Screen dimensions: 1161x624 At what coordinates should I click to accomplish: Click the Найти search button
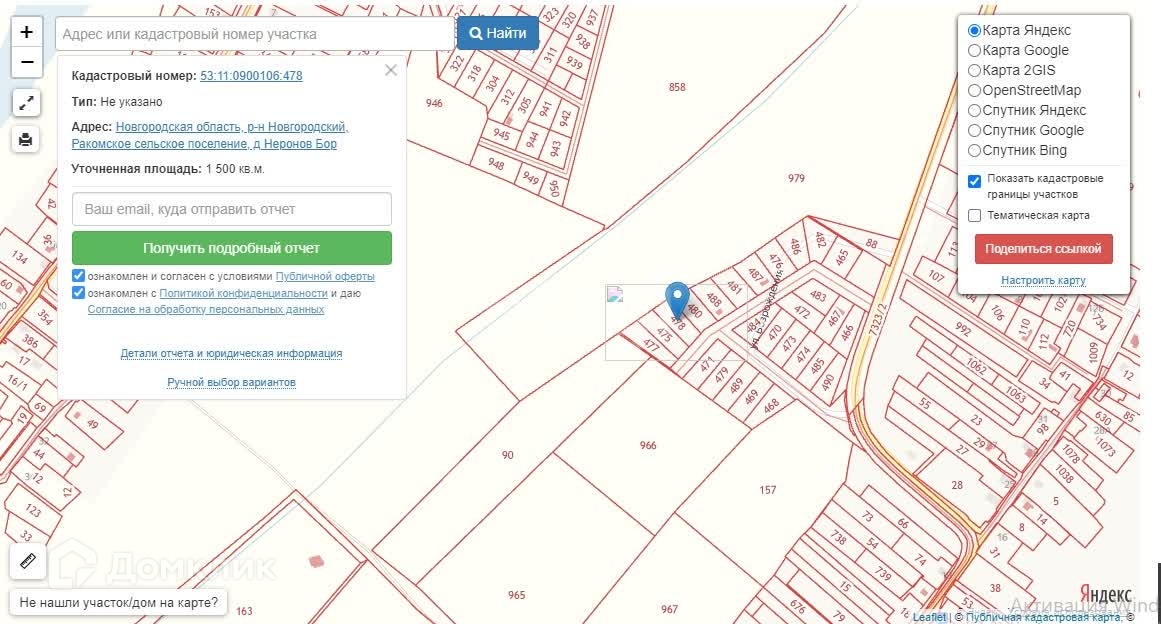point(498,33)
